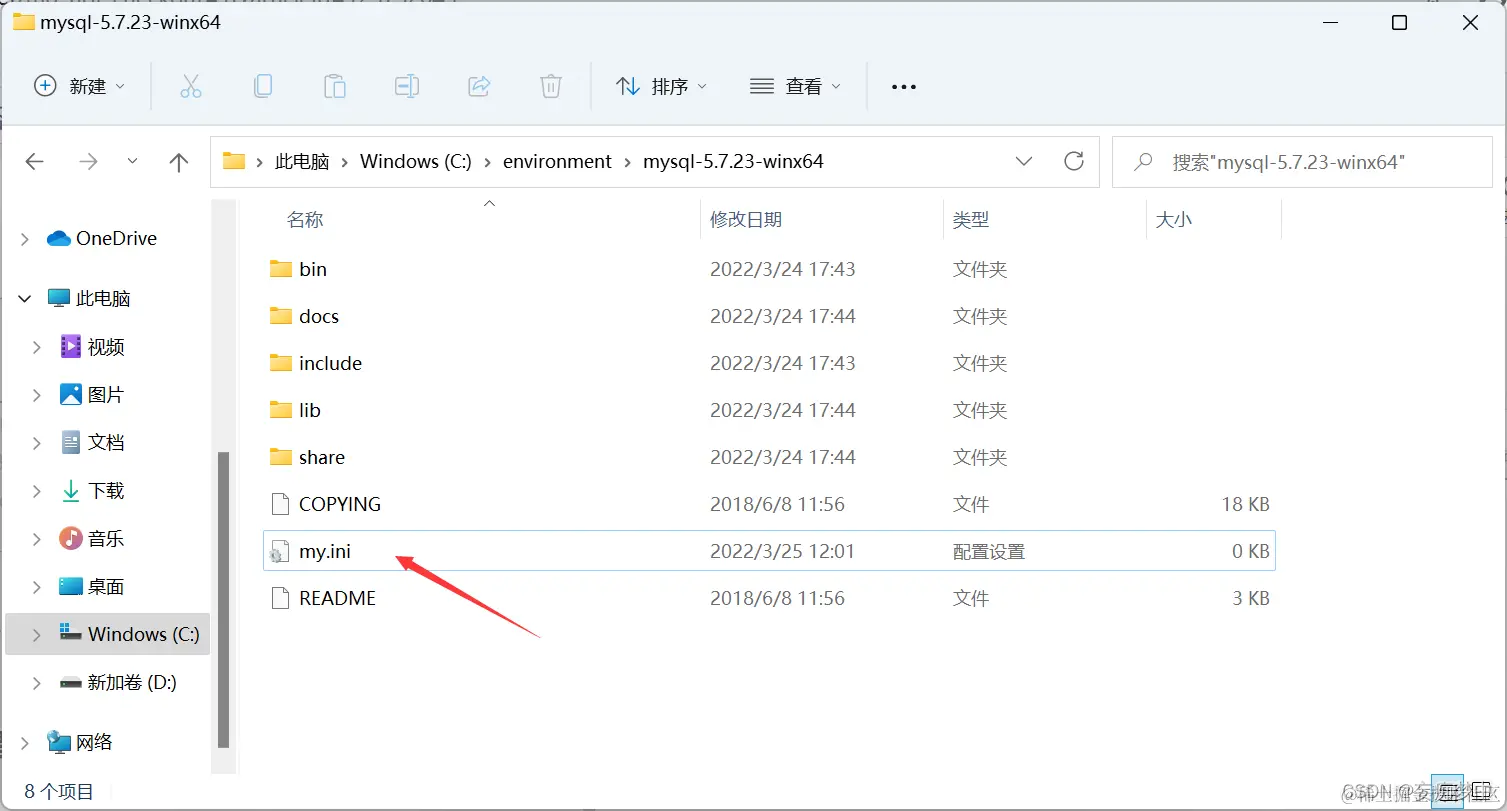
Task: Click the Share icon in toolbar
Action: point(479,86)
